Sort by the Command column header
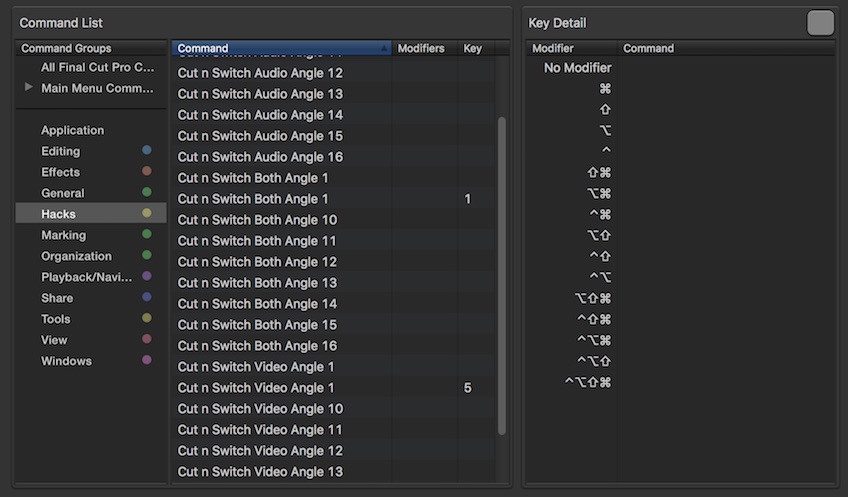Viewport: 848px width, 497px height. click(x=280, y=48)
